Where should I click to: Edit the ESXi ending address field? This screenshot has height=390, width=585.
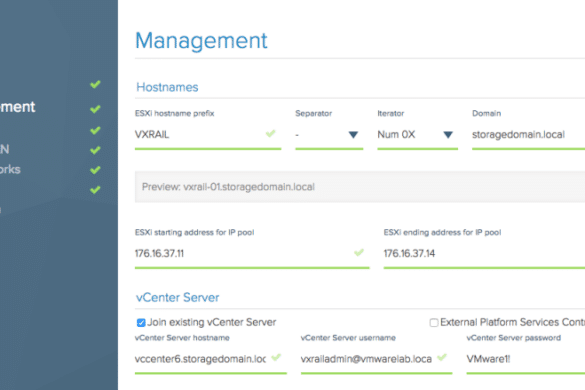point(484,254)
